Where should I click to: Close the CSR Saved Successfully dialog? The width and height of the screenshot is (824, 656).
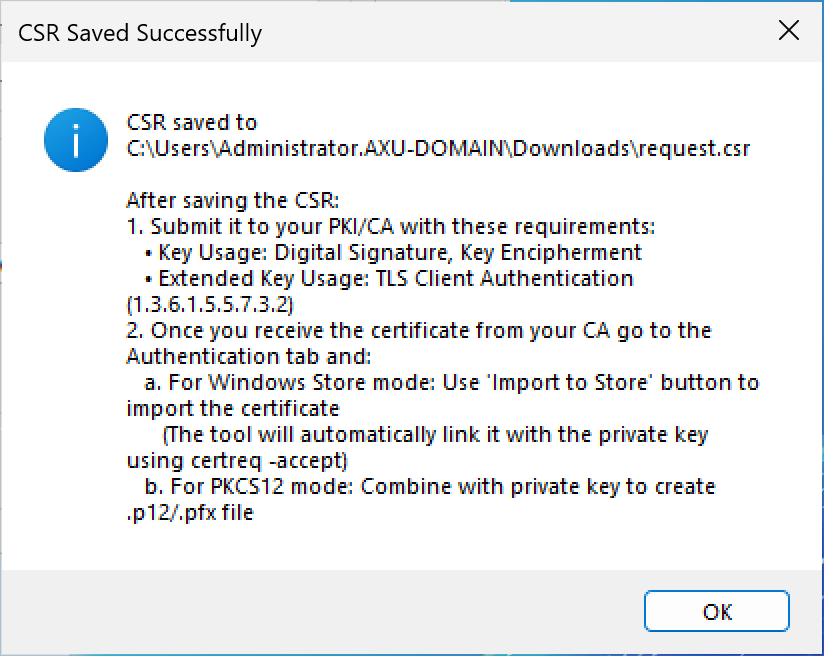tap(789, 31)
